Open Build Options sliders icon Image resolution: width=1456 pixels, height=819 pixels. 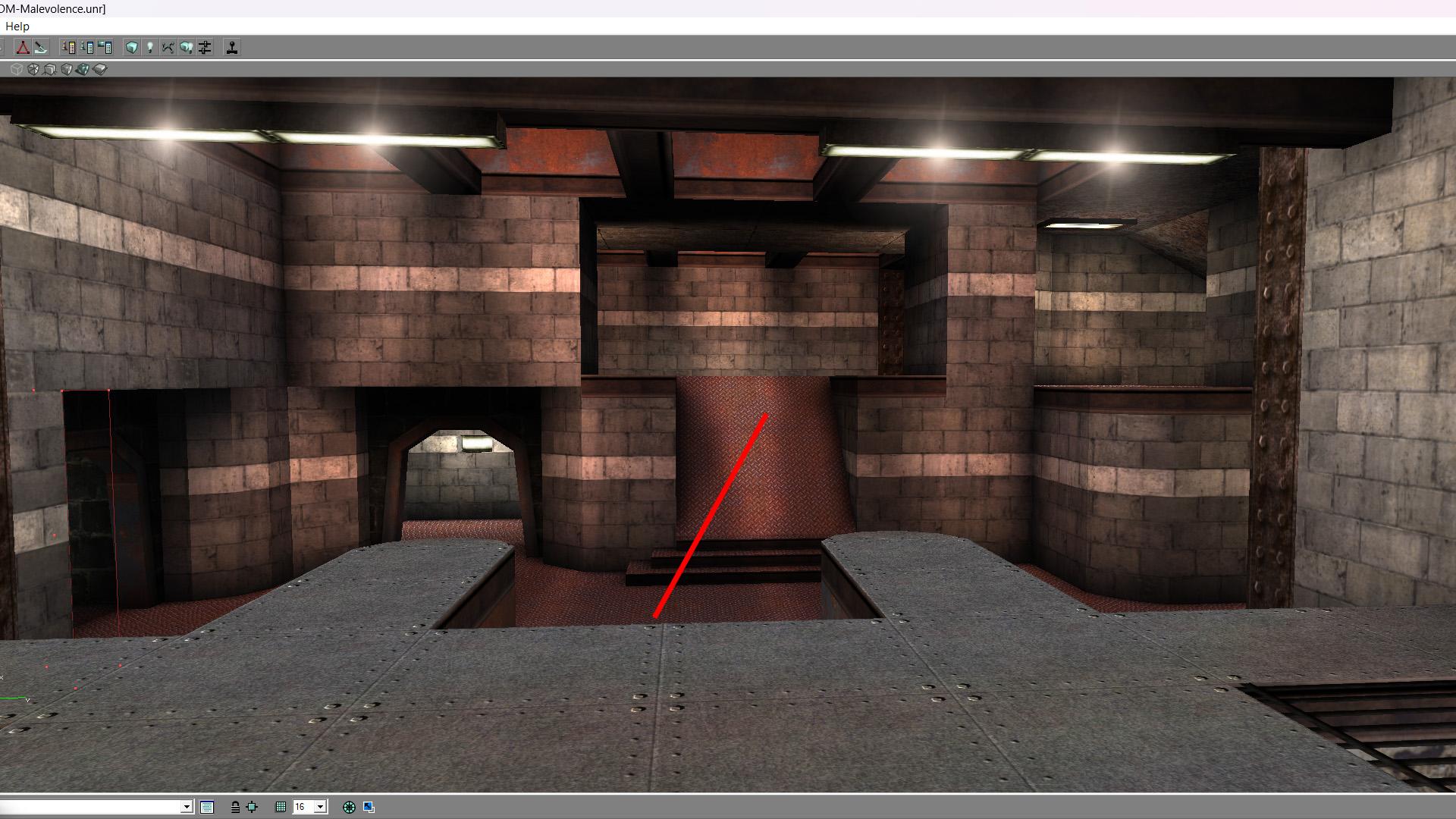click(205, 48)
